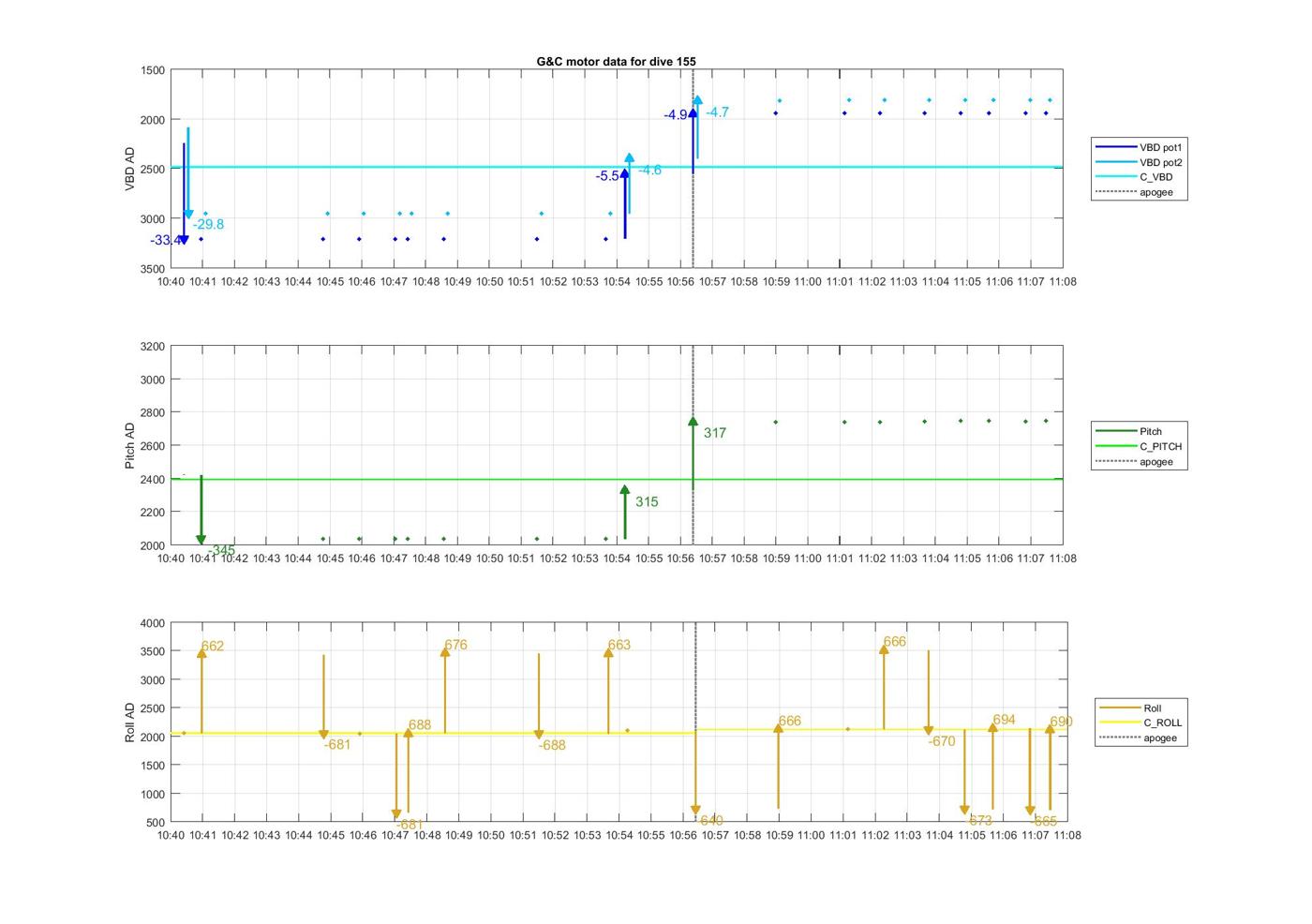This screenshot has height=924, width=1312.
Task: Select 'VBD pot1' legend entry
Action: [x=1139, y=147]
